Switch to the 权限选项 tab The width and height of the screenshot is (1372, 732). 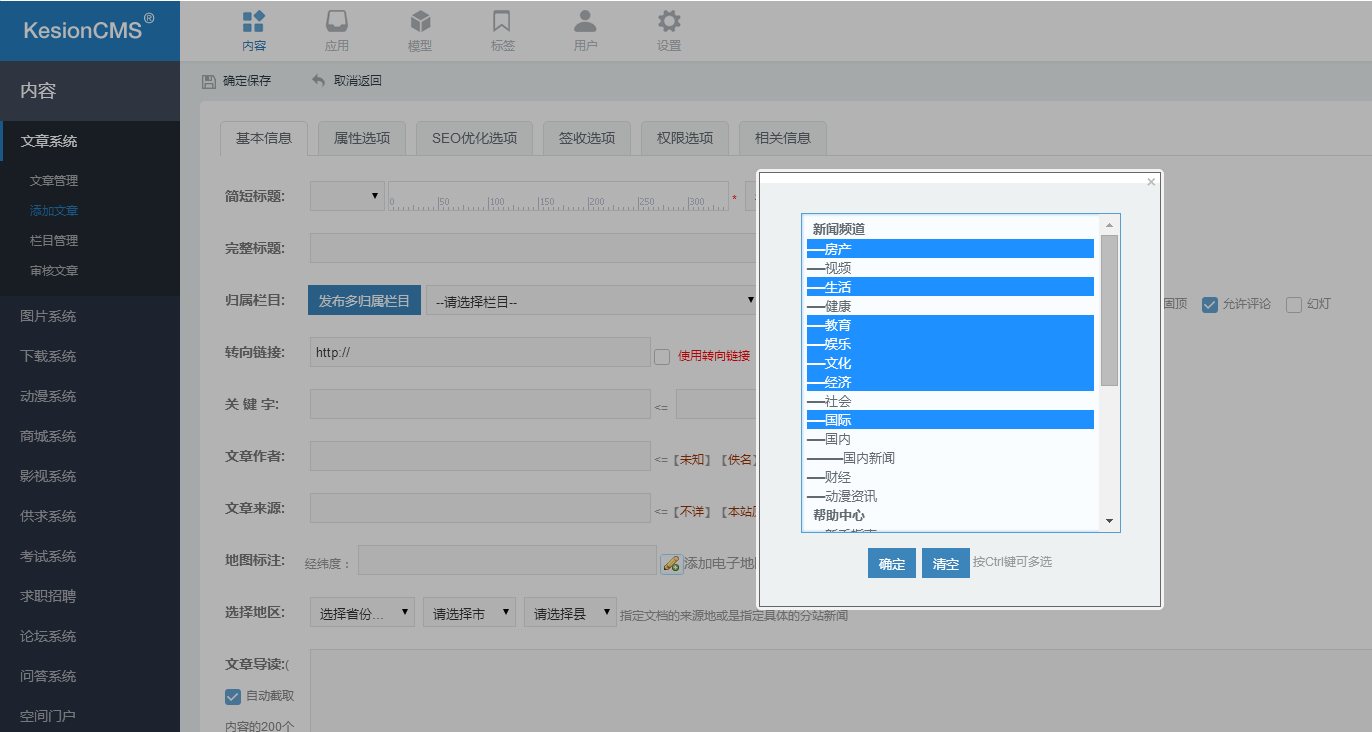(x=684, y=138)
